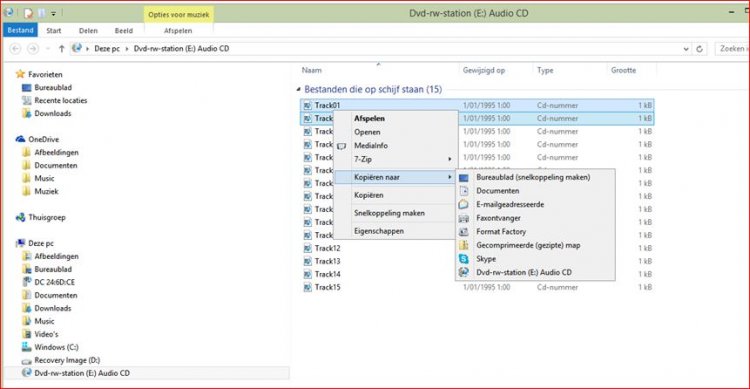Click the refresh icon beside address bar
The width and height of the screenshot is (750, 389).
pos(699,49)
